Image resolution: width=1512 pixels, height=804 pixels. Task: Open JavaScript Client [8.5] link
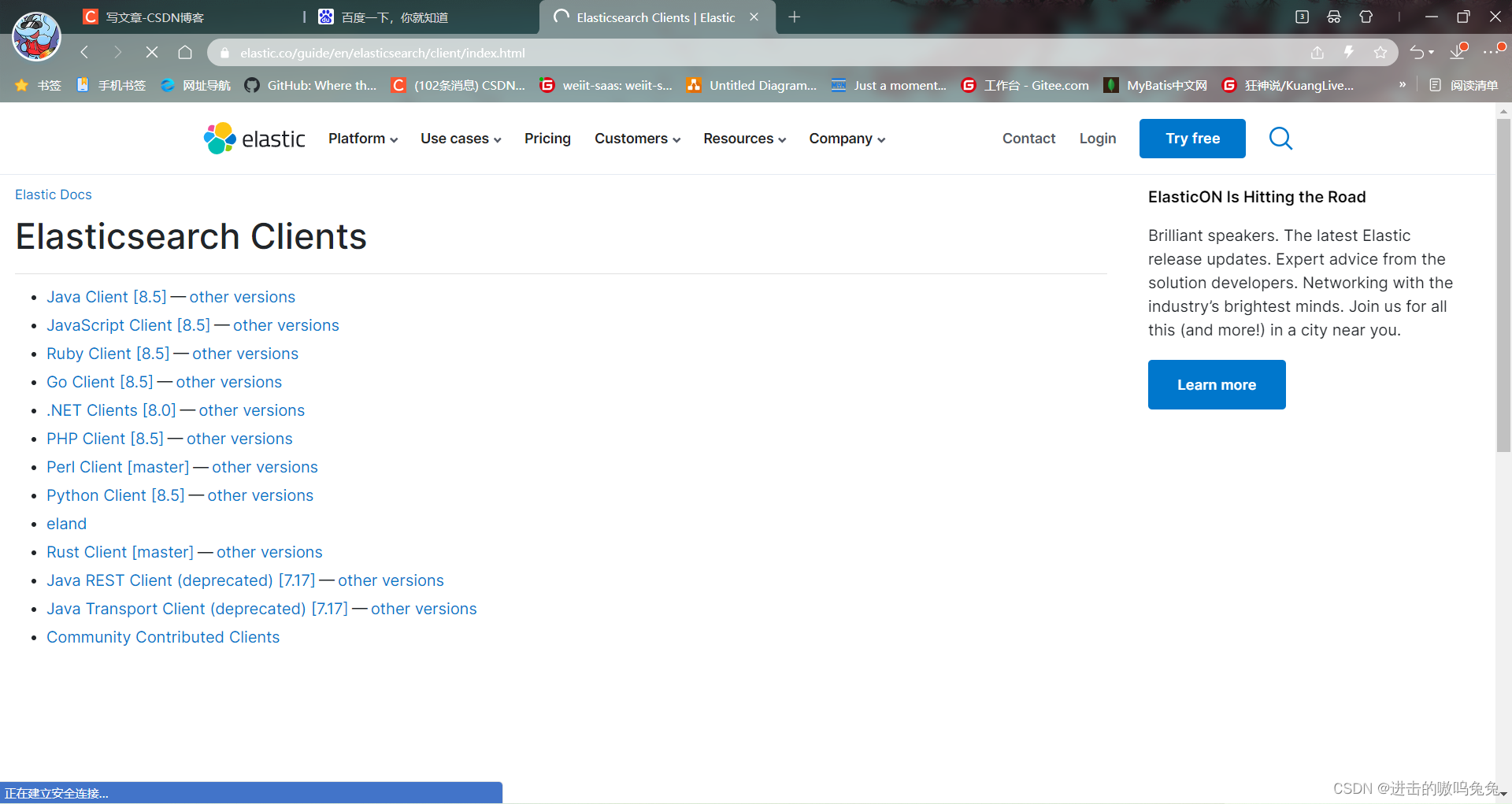(x=128, y=325)
